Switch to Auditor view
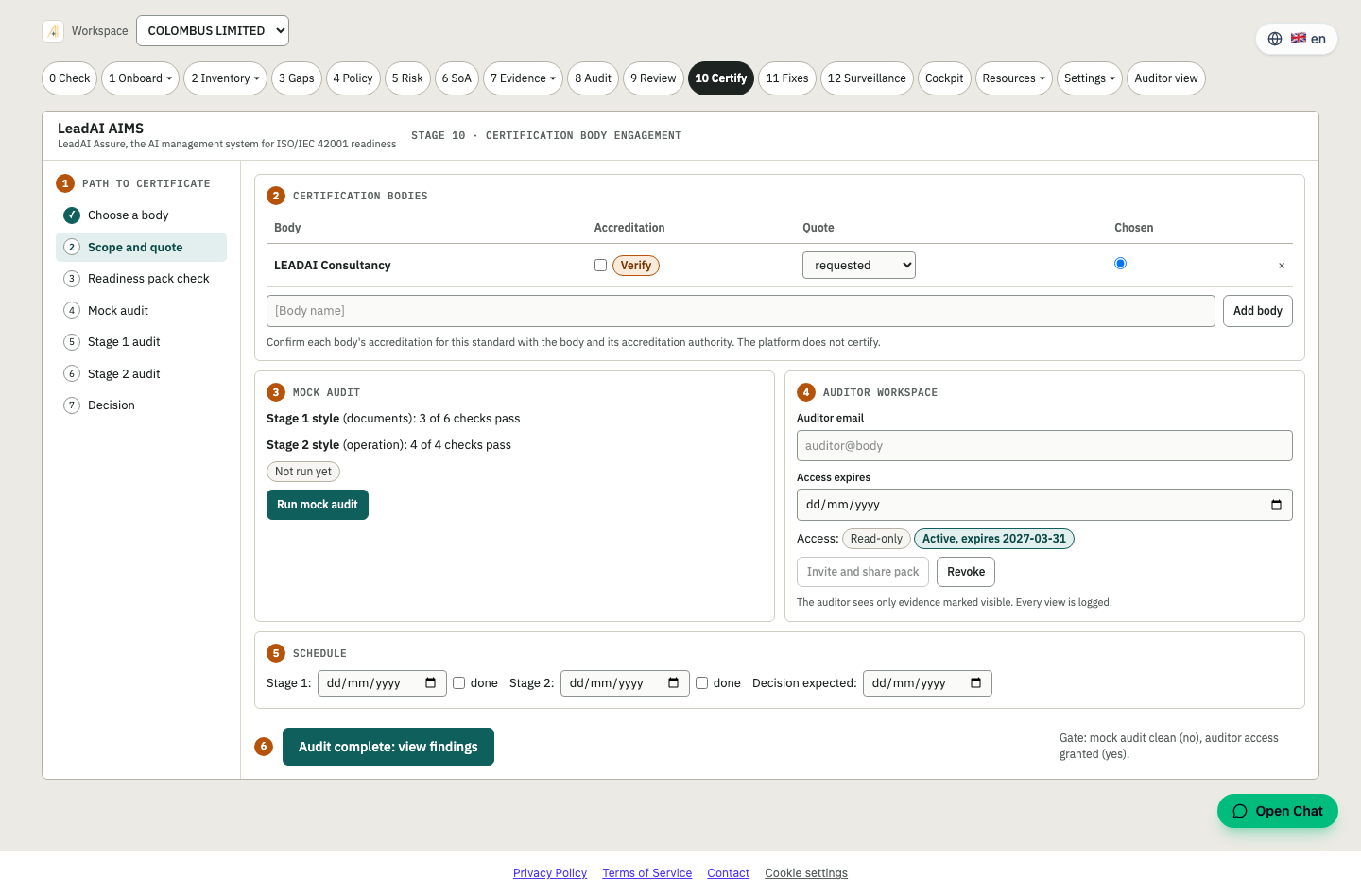Screen dimensions: 1361x896 (1166, 78)
